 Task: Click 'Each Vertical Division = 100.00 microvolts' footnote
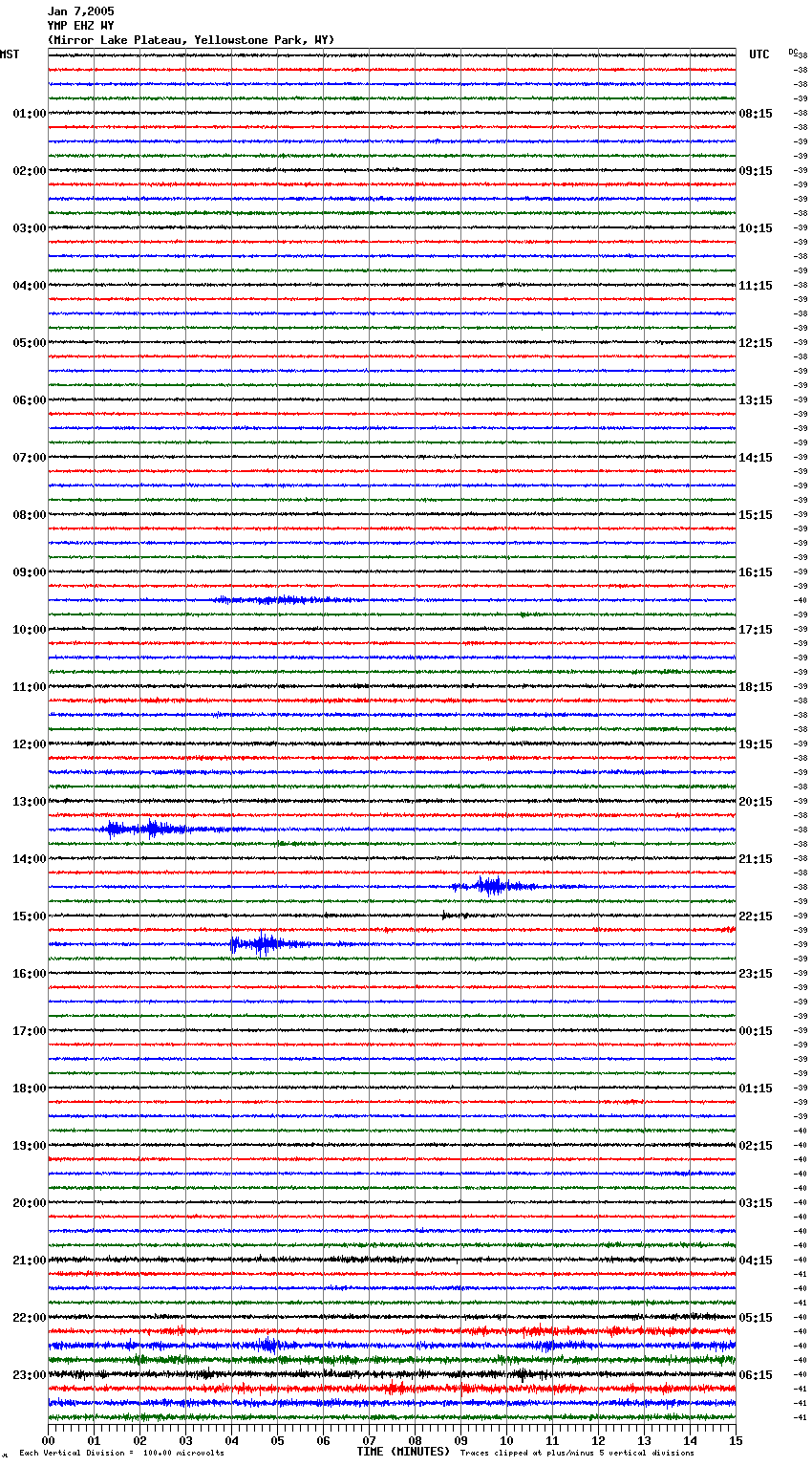pos(121,1453)
